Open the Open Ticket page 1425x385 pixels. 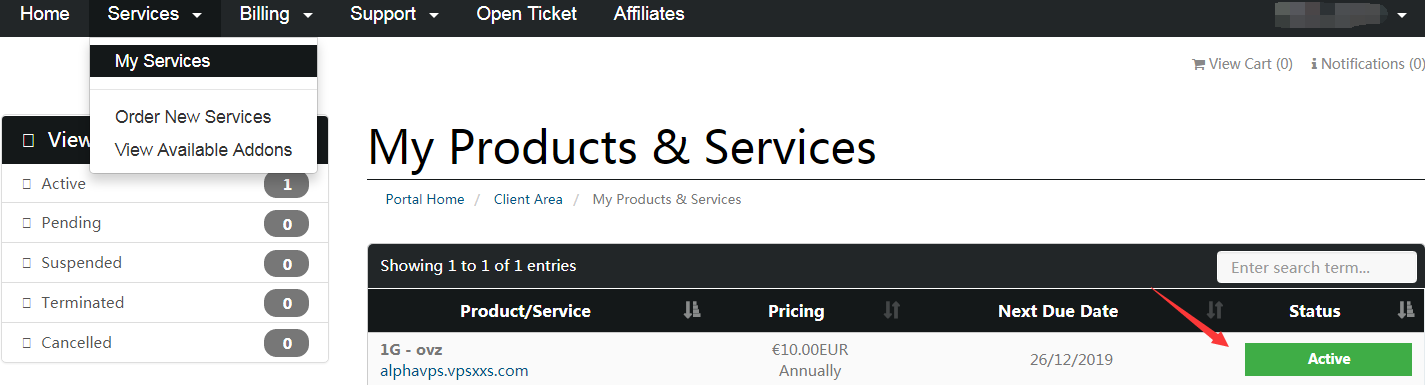point(527,14)
